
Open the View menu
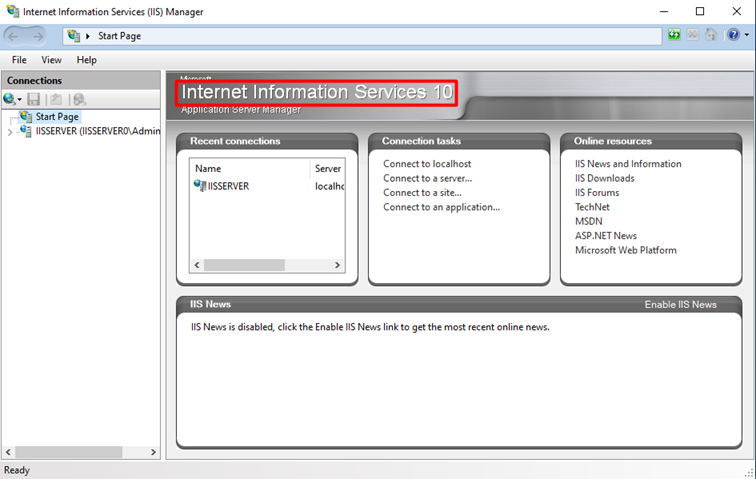click(x=51, y=60)
